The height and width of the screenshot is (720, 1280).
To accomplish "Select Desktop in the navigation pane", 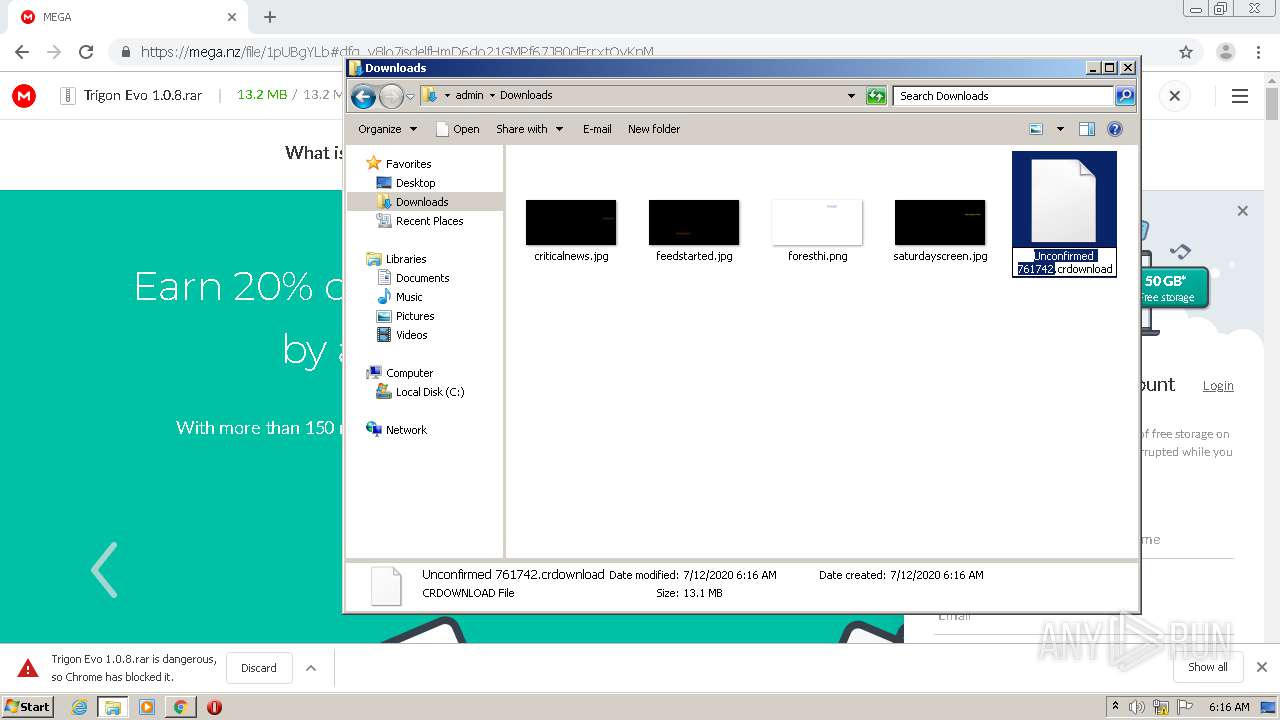I will [415, 183].
